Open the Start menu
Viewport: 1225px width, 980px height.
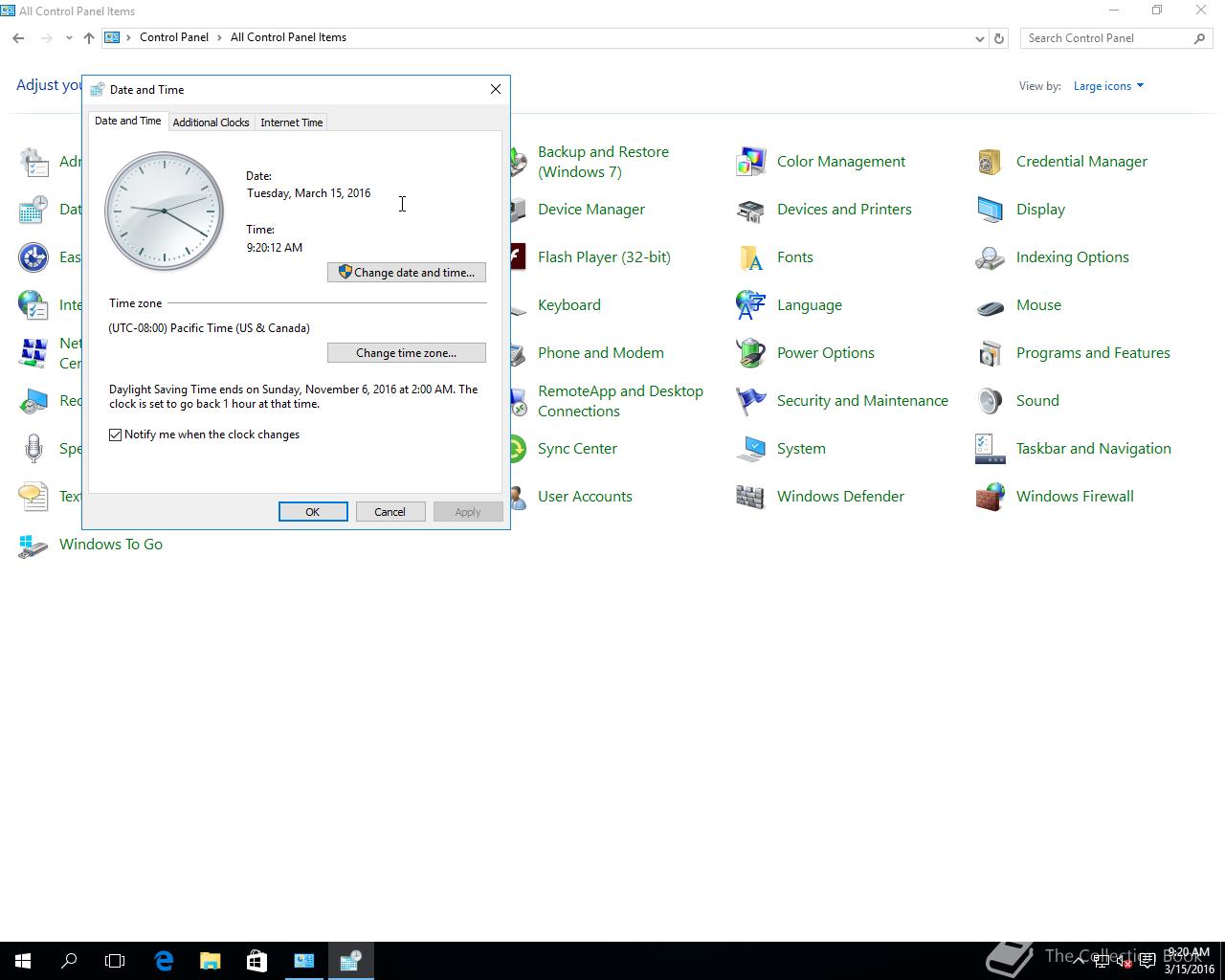tap(23, 961)
